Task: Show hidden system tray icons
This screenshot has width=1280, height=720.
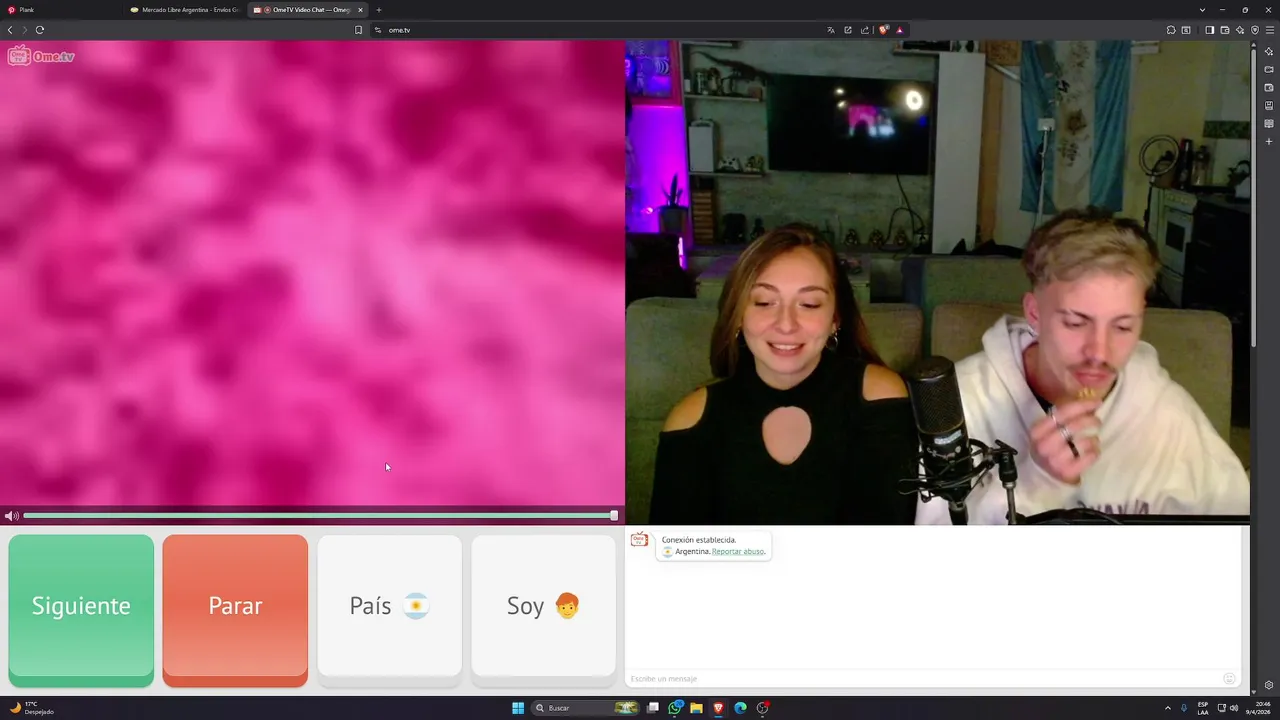Action: [x=1168, y=708]
